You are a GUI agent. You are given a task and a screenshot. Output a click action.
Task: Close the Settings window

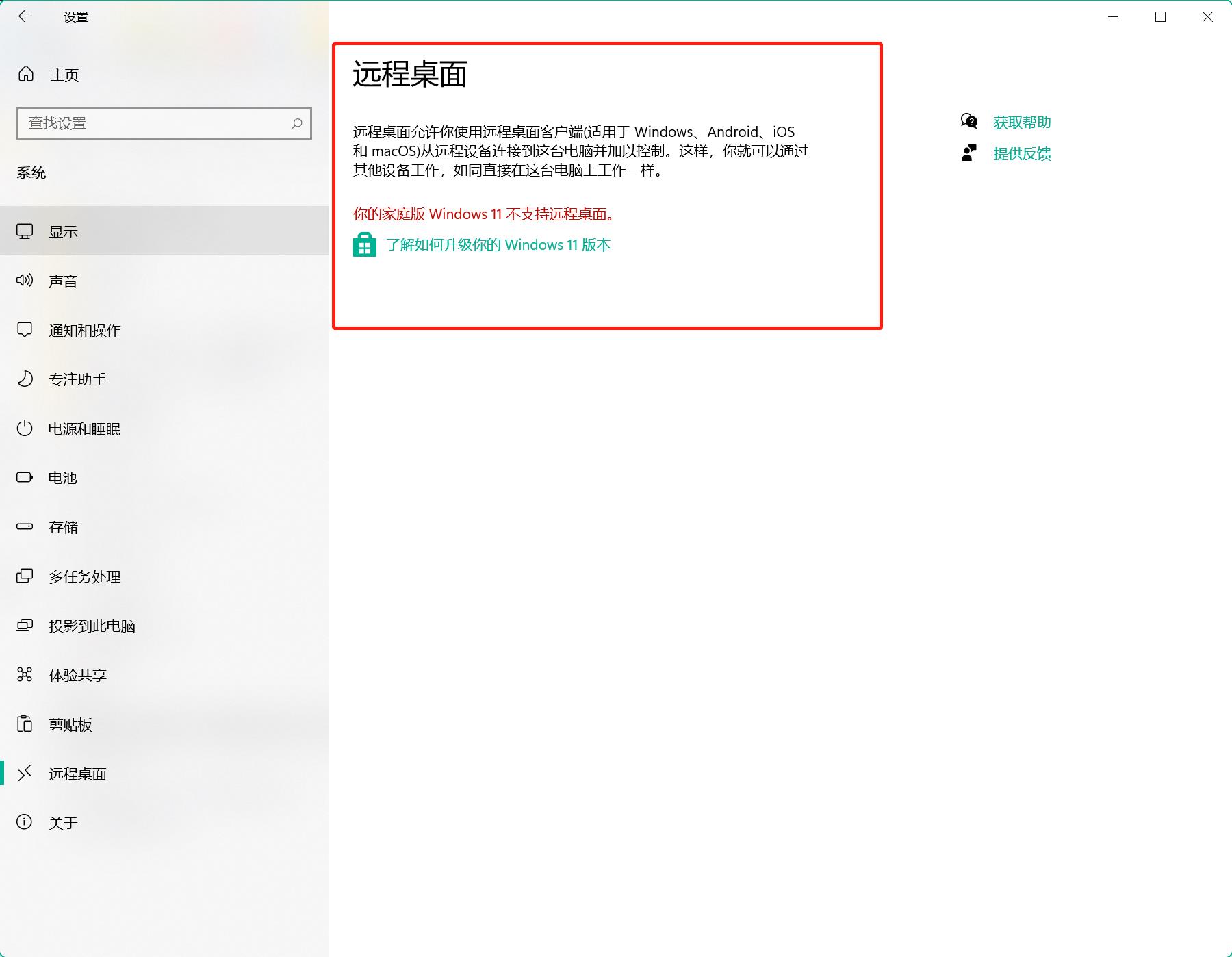coord(1207,16)
